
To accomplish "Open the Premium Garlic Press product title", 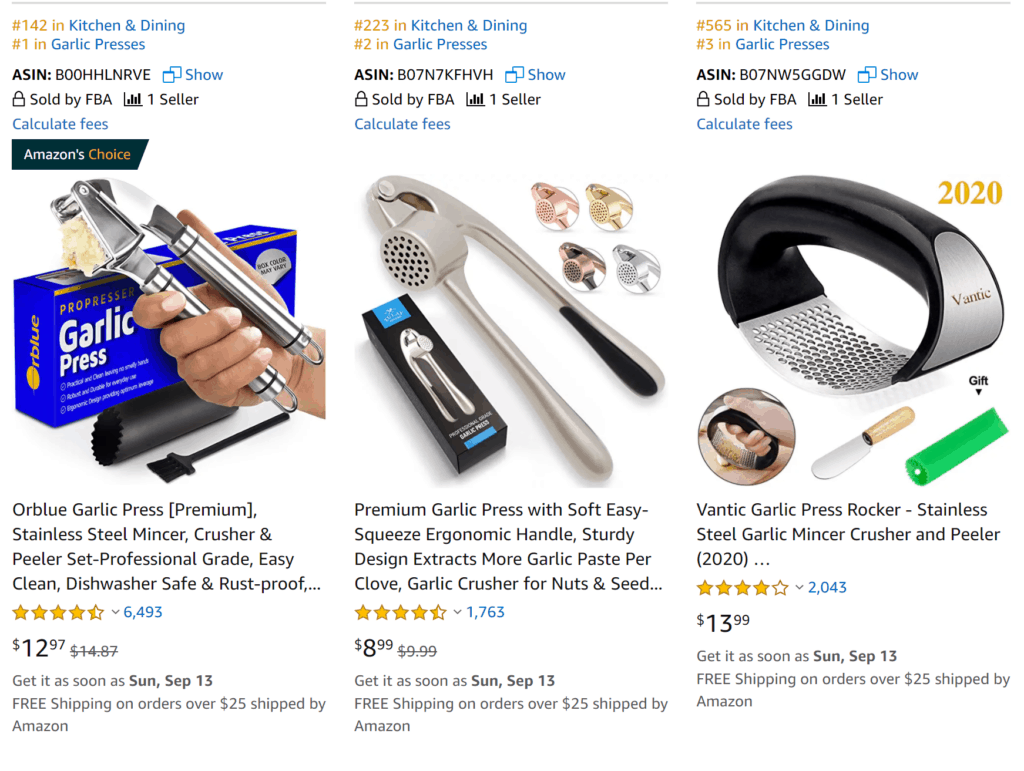I will coord(509,546).
